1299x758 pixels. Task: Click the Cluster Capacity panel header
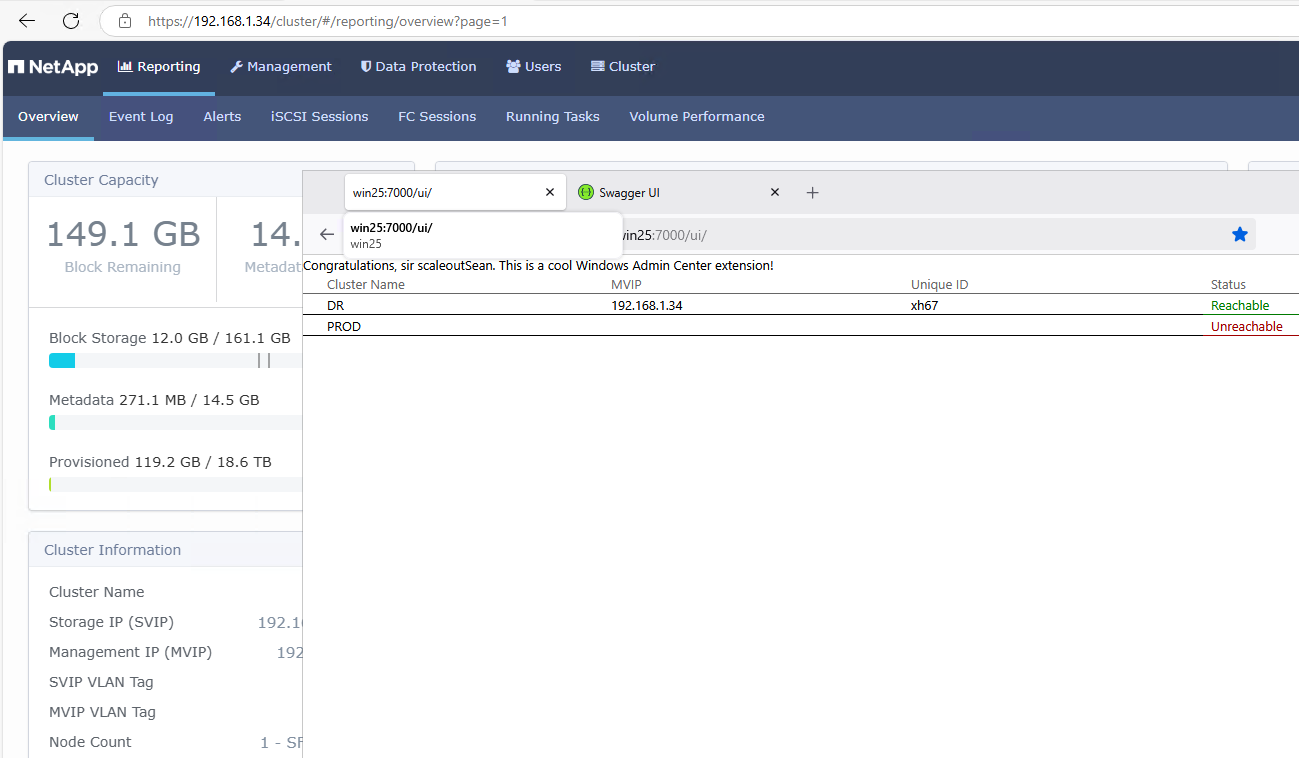[x=166, y=180]
